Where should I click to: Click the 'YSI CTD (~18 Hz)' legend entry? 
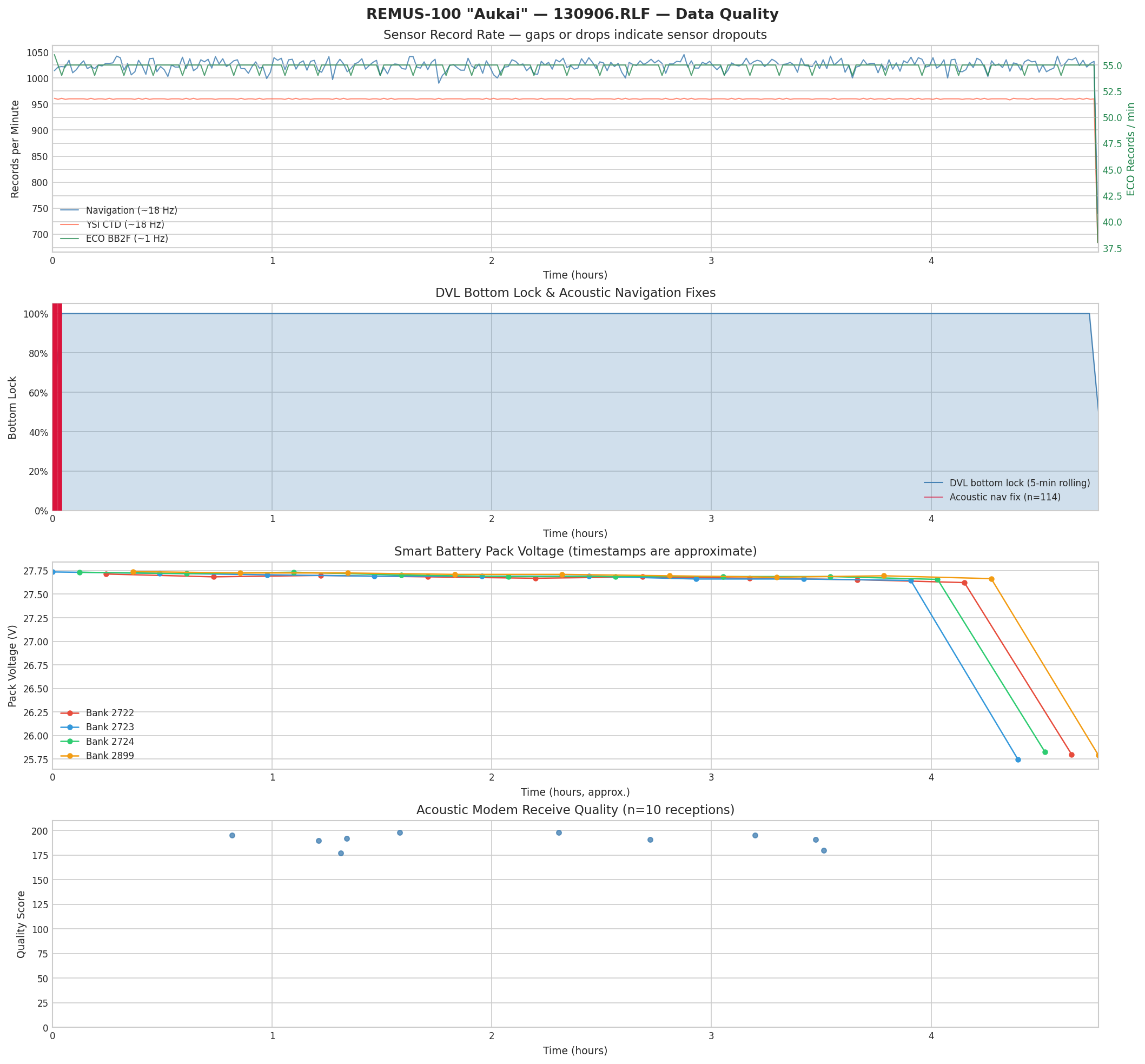tap(112, 224)
